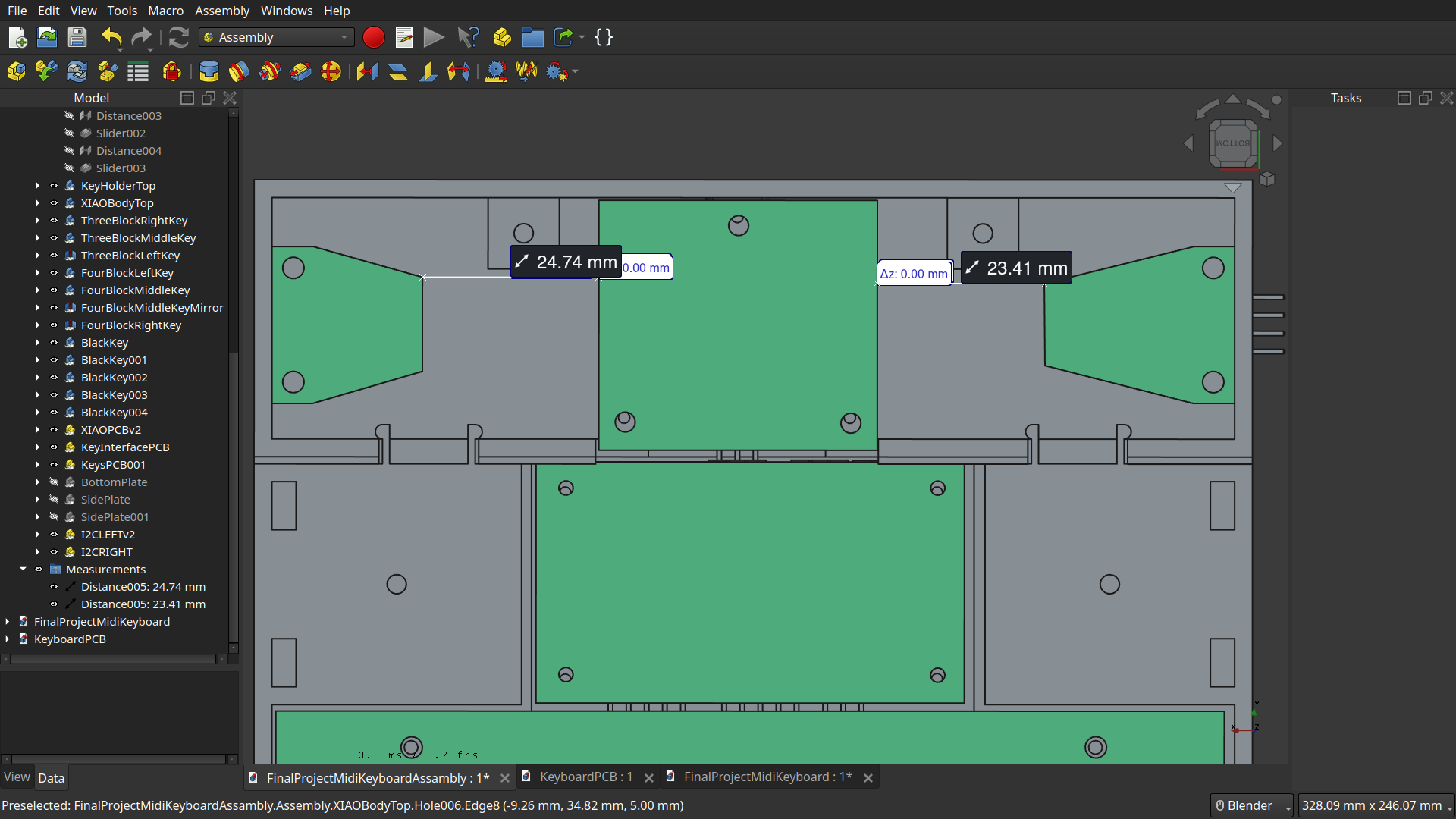The width and height of the screenshot is (1456, 819).
Task: Create a perpendicular joint
Action: 428,72
